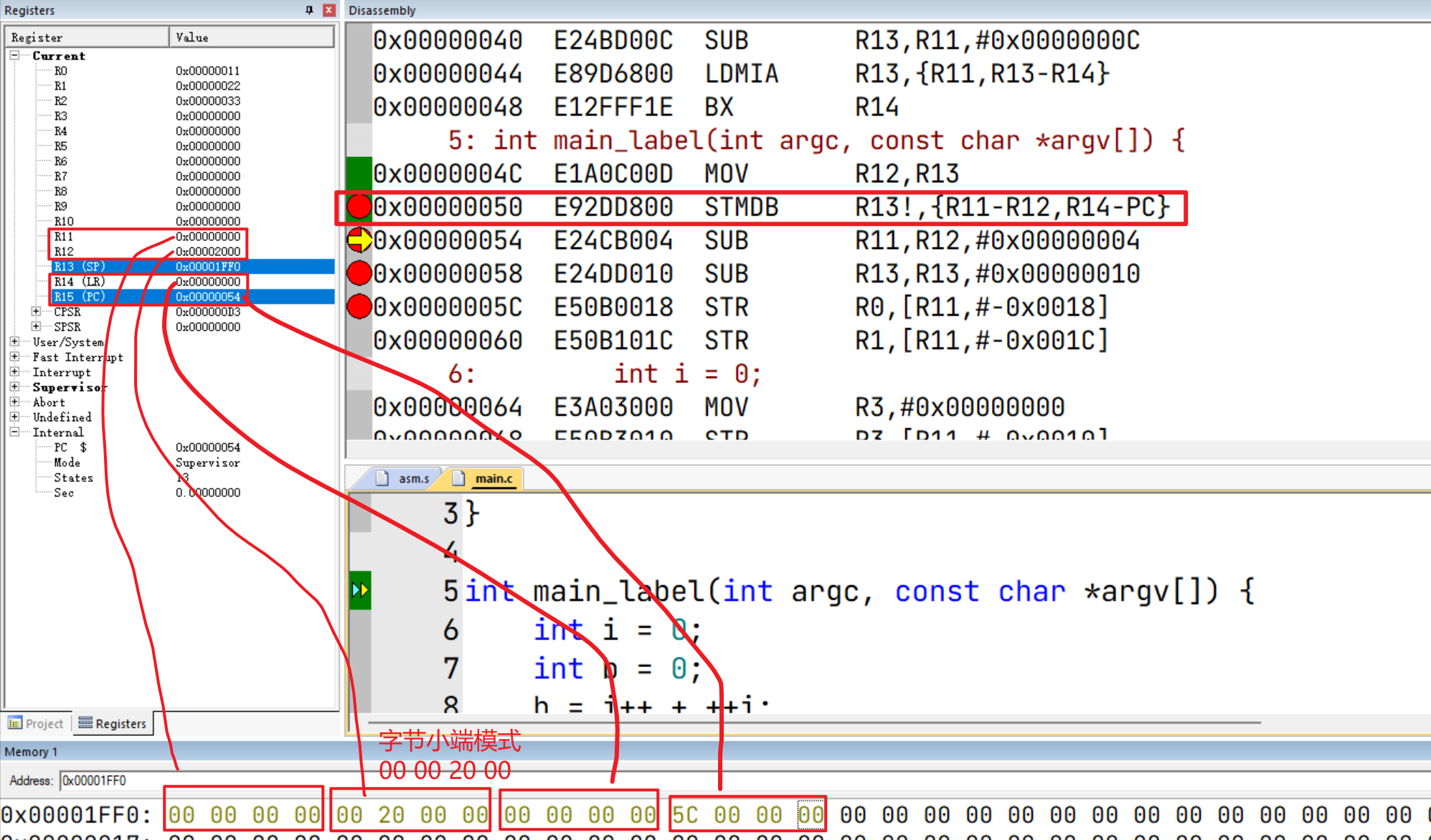1431x840 pixels.
Task: Toggle breakpoint at address 0x00000058
Action: pos(359,273)
